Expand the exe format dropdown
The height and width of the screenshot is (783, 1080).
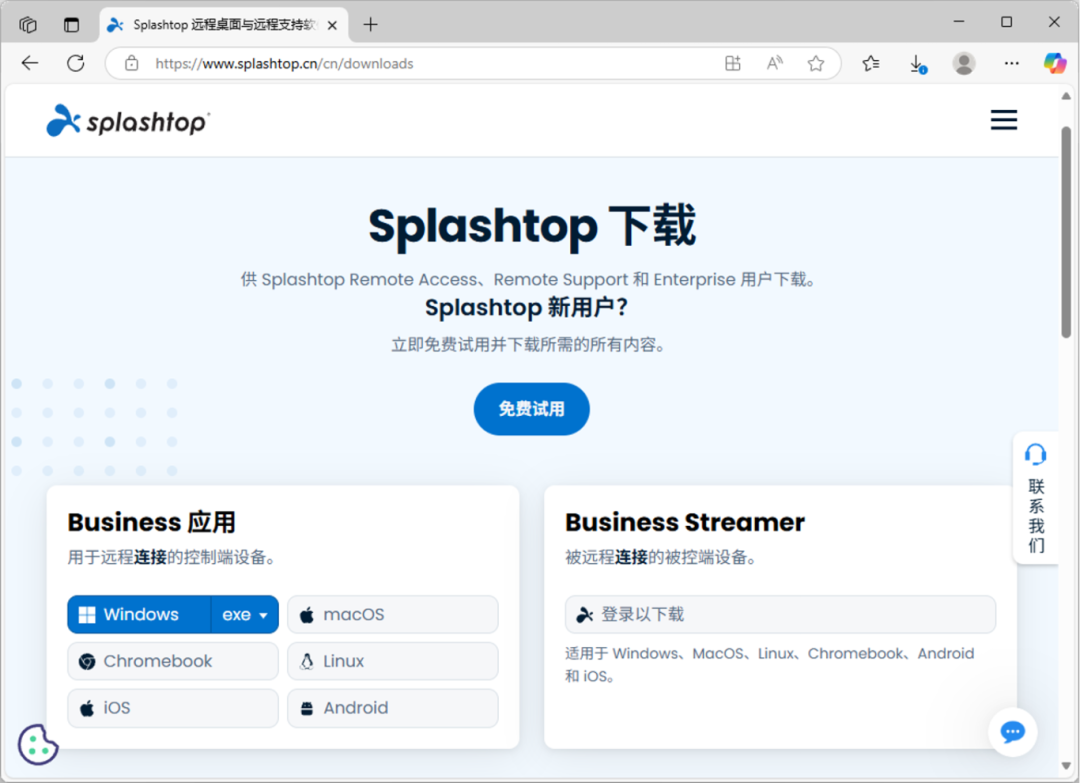click(x=245, y=615)
